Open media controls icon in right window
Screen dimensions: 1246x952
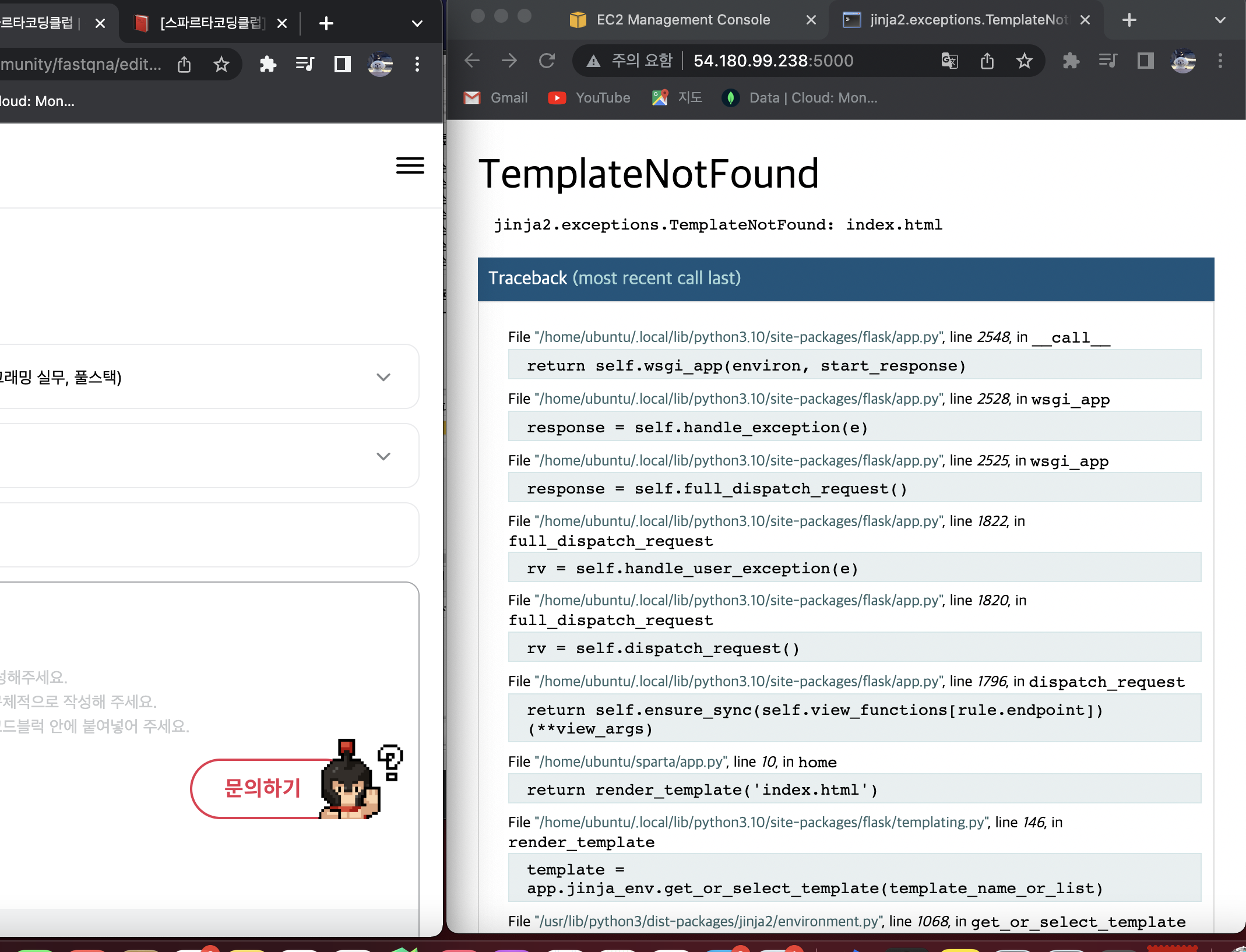point(1108,61)
